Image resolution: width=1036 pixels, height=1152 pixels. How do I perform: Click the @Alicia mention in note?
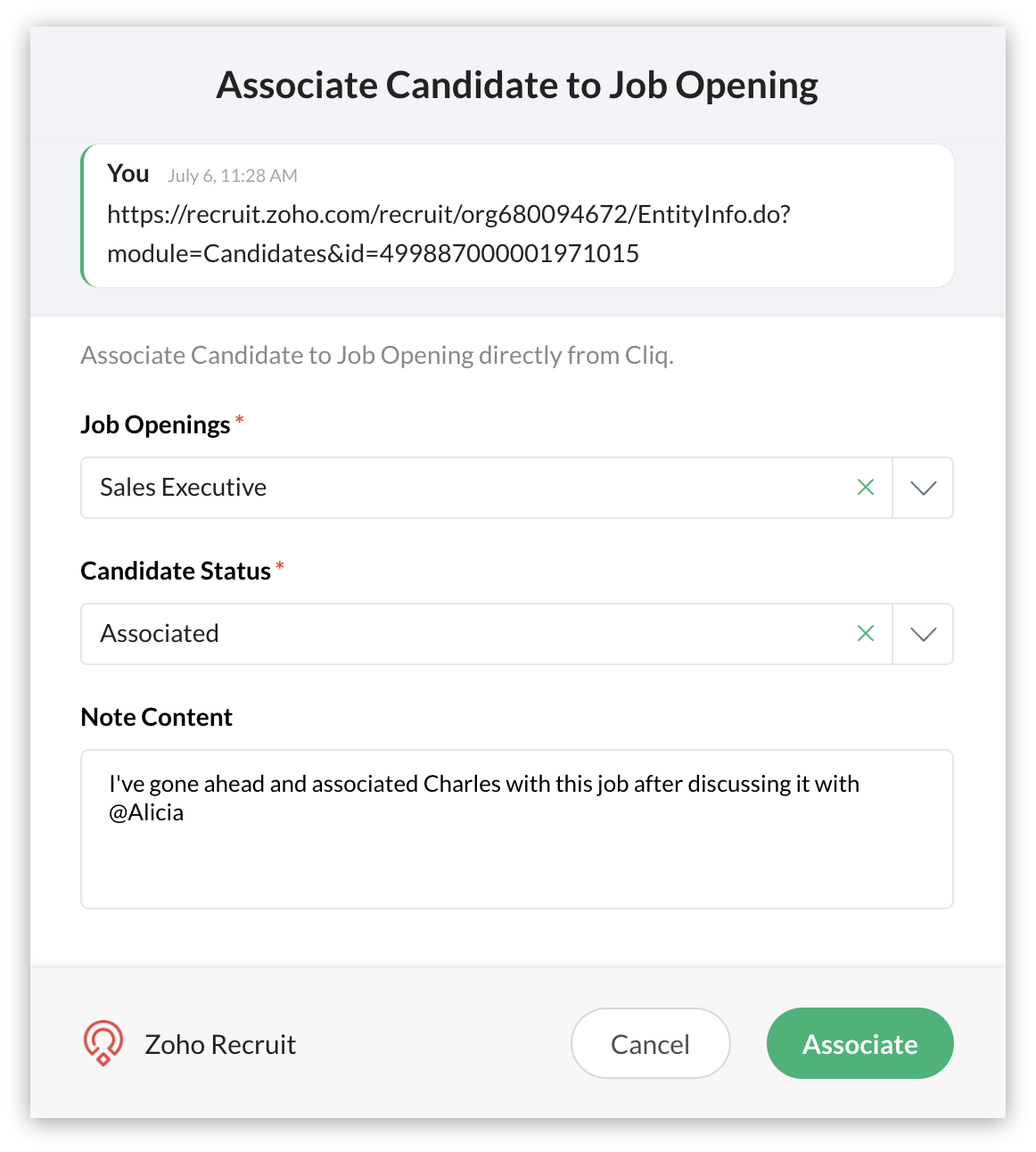[146, 812]
